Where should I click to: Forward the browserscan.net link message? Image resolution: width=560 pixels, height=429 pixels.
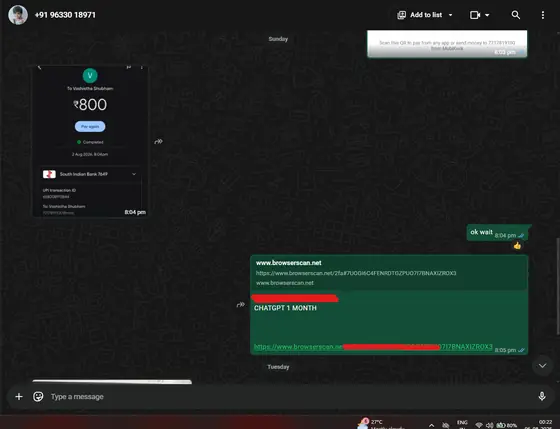pyautogui.click(x=240, y=304)
